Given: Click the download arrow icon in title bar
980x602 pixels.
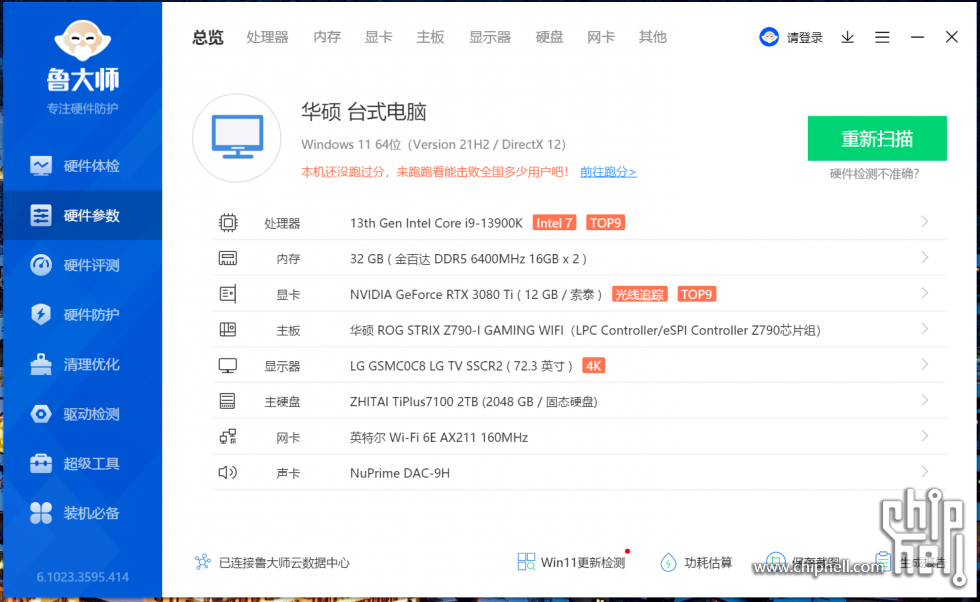Looking at the screenshot, I should point(848,38).
